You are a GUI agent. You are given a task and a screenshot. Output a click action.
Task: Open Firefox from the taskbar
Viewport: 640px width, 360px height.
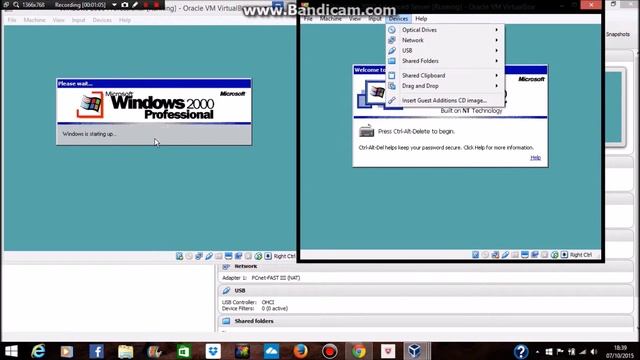(301, 351)
